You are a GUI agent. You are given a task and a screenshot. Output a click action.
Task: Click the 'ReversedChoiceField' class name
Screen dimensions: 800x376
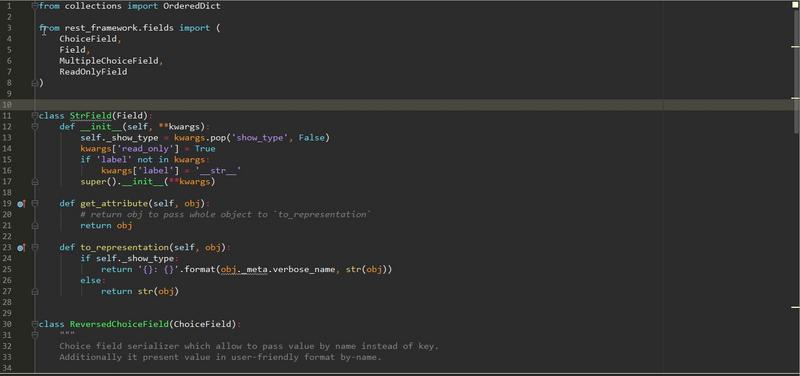(119, 324)
